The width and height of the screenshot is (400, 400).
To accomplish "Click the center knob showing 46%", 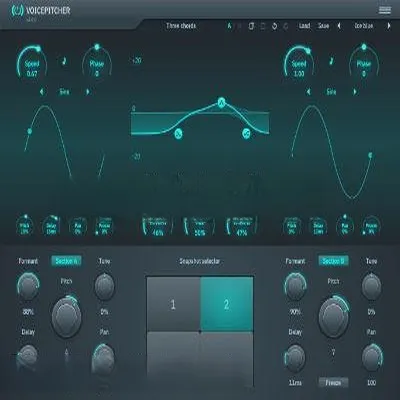I will 157,227.
